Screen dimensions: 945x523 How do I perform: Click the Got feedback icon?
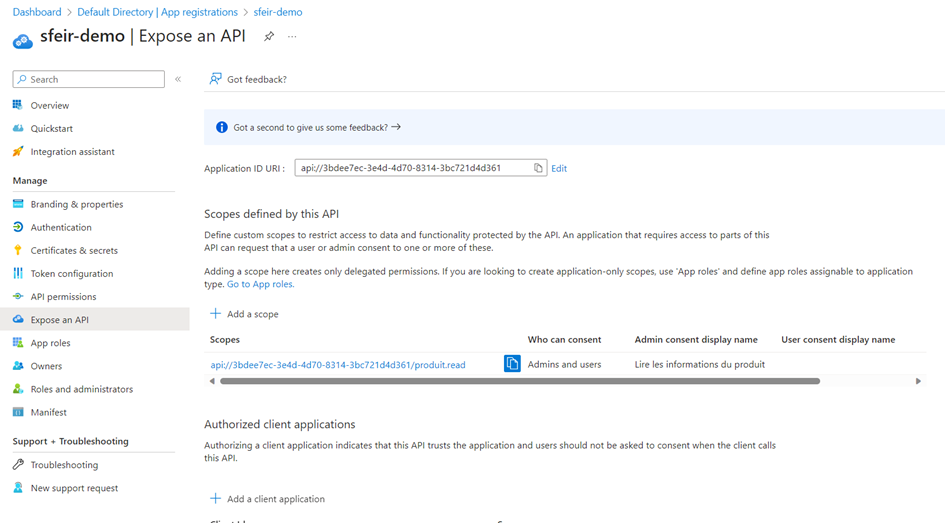(x=215, y=79)
